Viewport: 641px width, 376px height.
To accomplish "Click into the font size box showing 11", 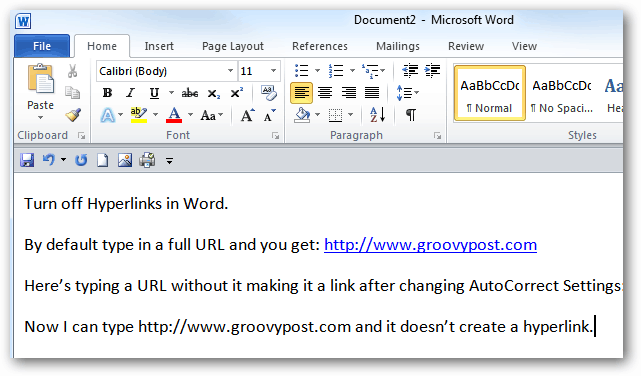I will point(253,71).
